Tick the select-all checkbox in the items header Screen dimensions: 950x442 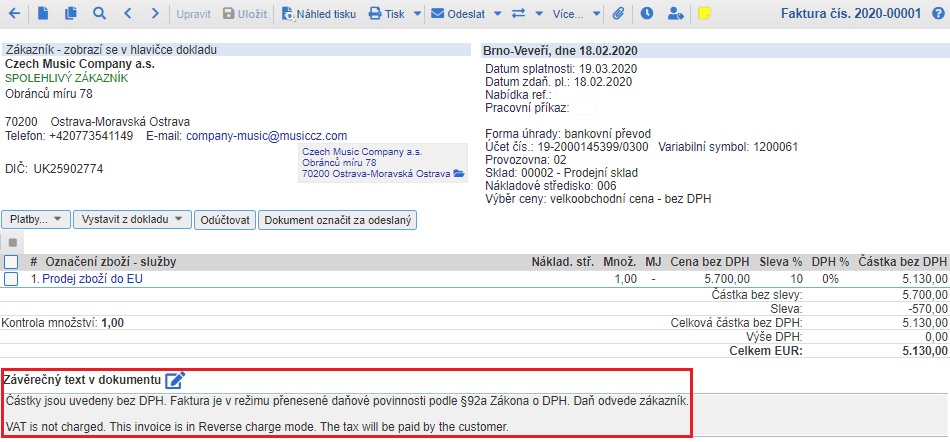[11, 262]
